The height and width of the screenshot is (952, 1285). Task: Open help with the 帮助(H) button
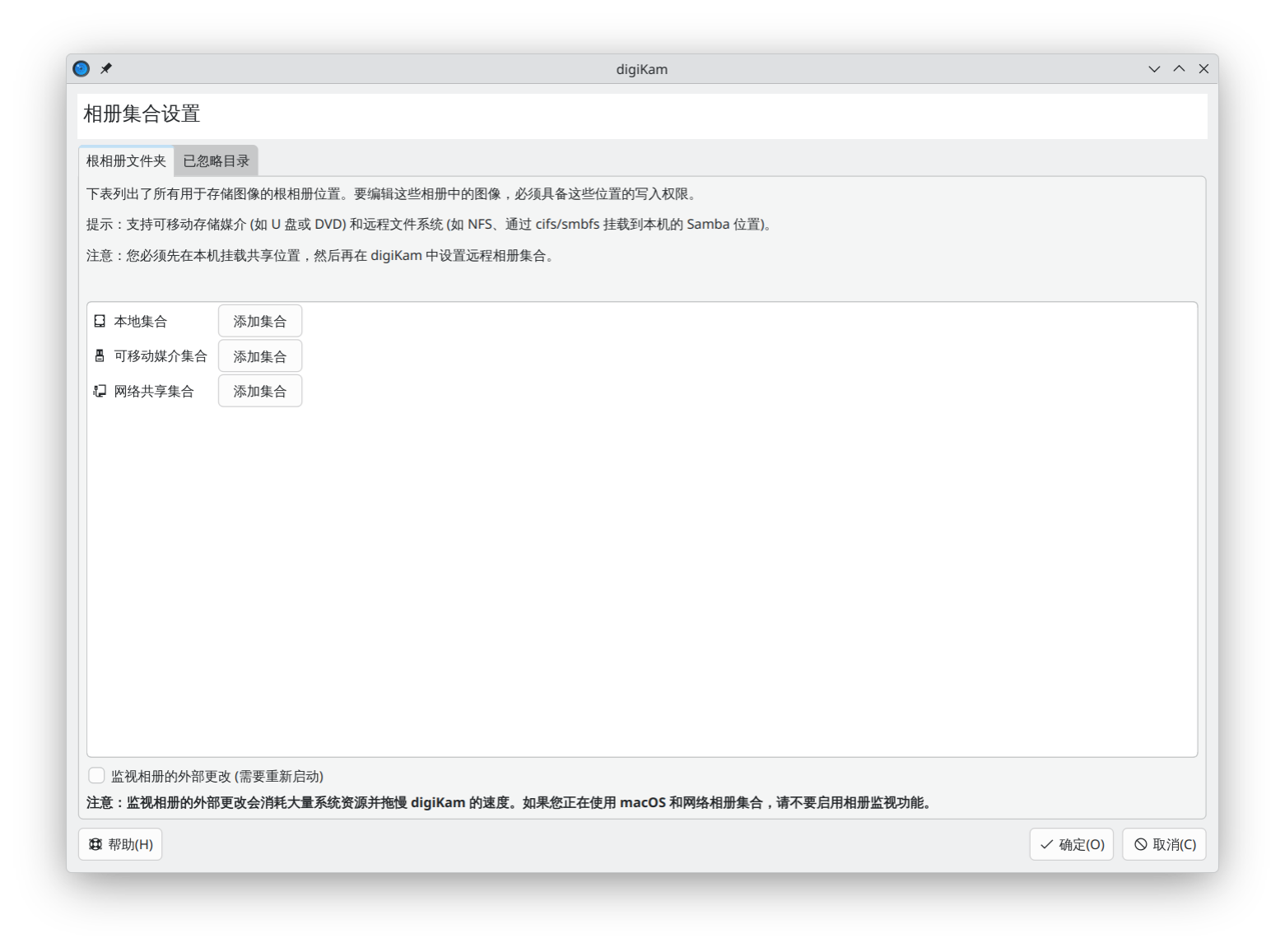click(120, 844)
